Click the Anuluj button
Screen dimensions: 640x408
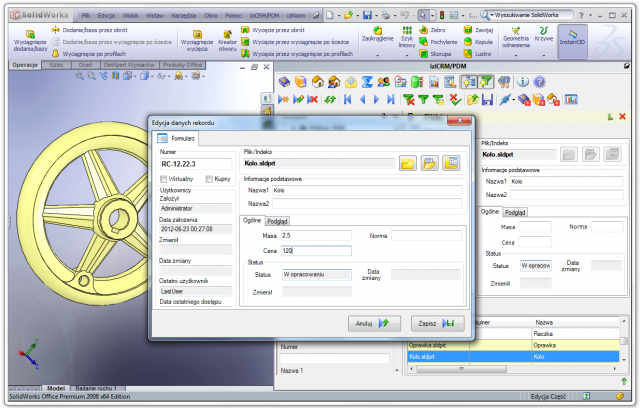[x=374, y=324]
